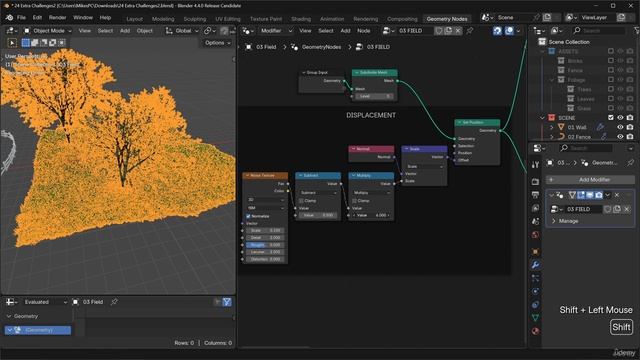Open the Blender logo menu
Screen dimensions: 640x360
point(9,18)
